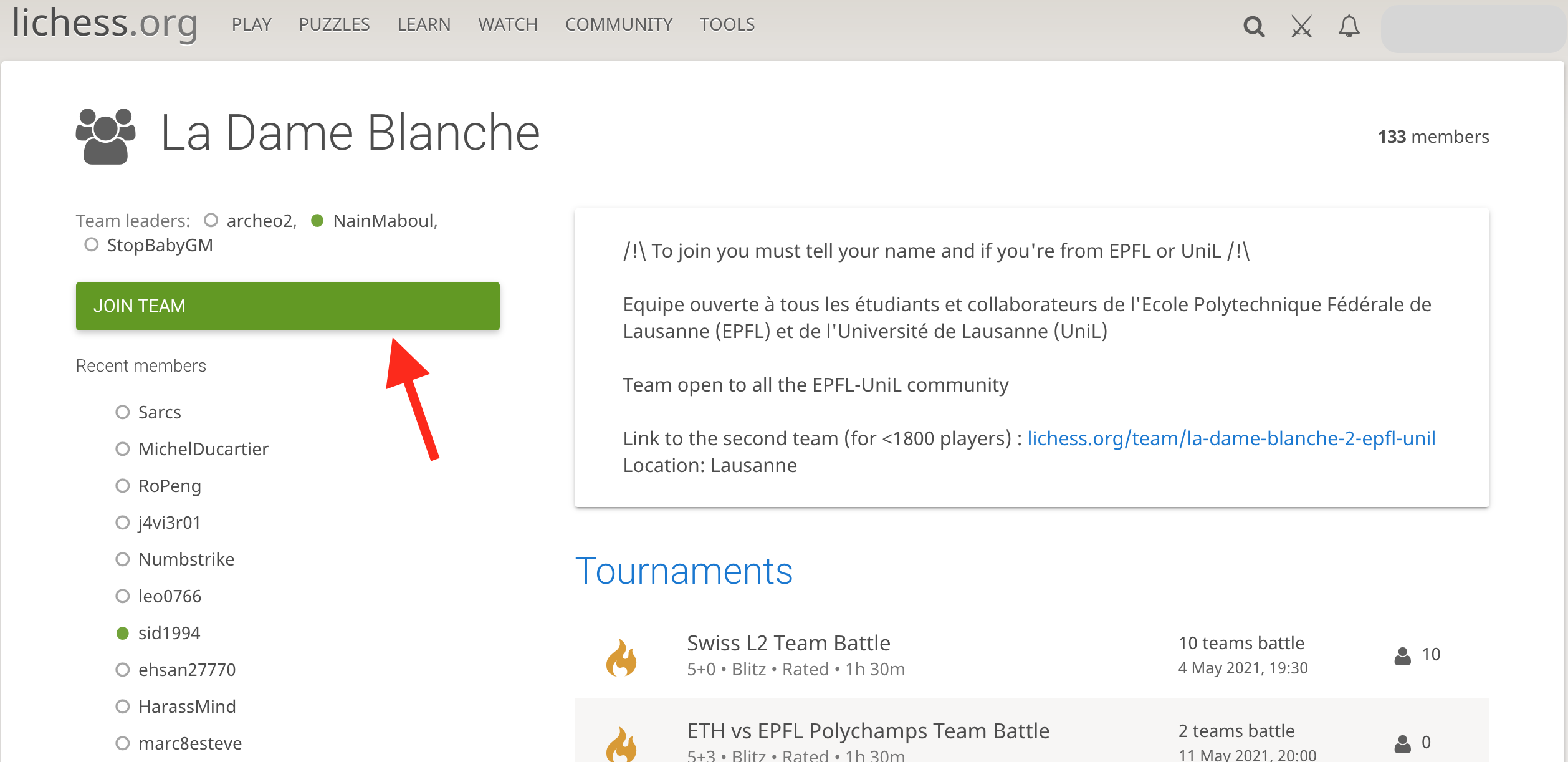Click the player count icon showing 0
Image resolution: width=1568 pixels, height=762 pixels.
1402,743
